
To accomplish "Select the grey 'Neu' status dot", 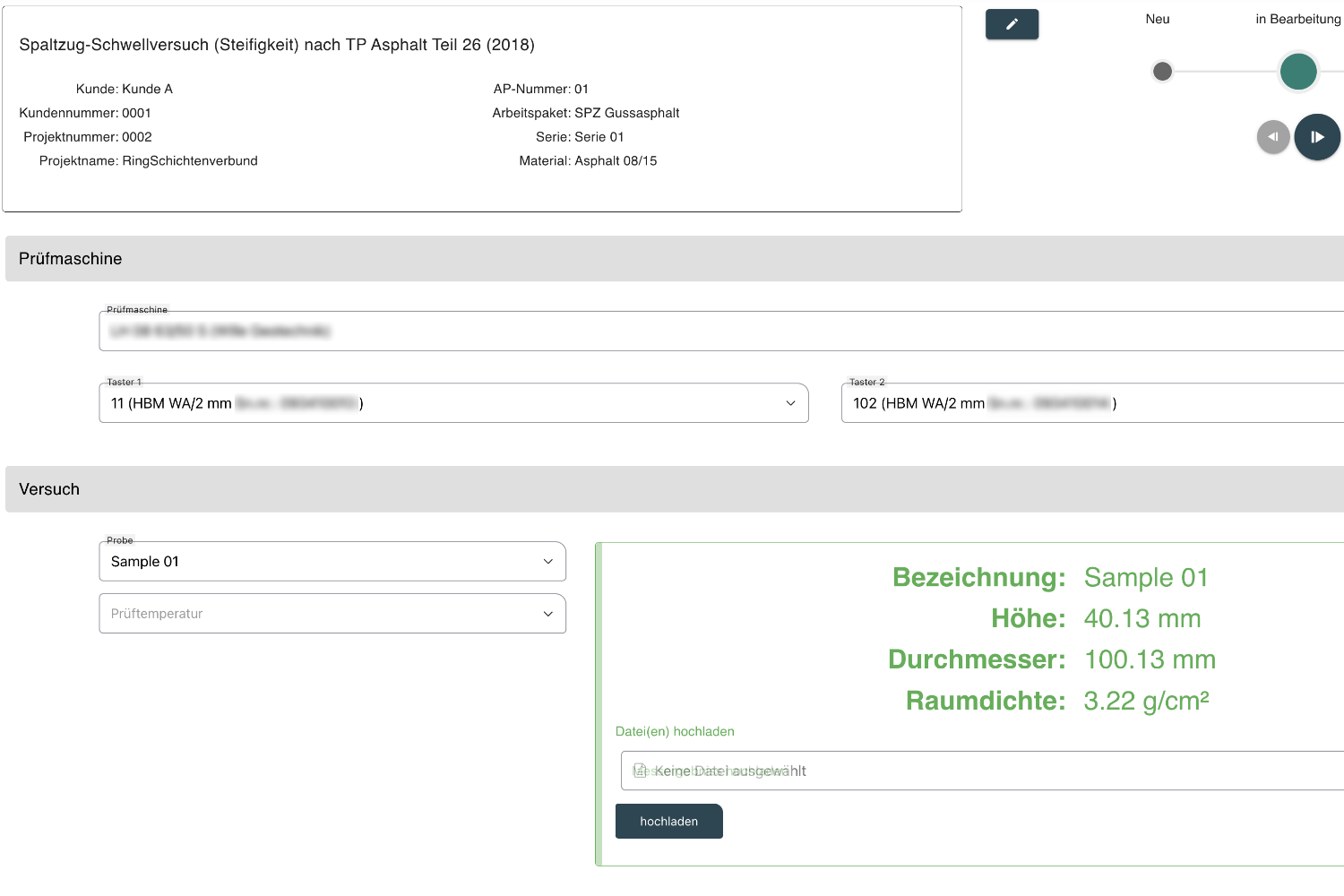I will (x=1162, y=72).
